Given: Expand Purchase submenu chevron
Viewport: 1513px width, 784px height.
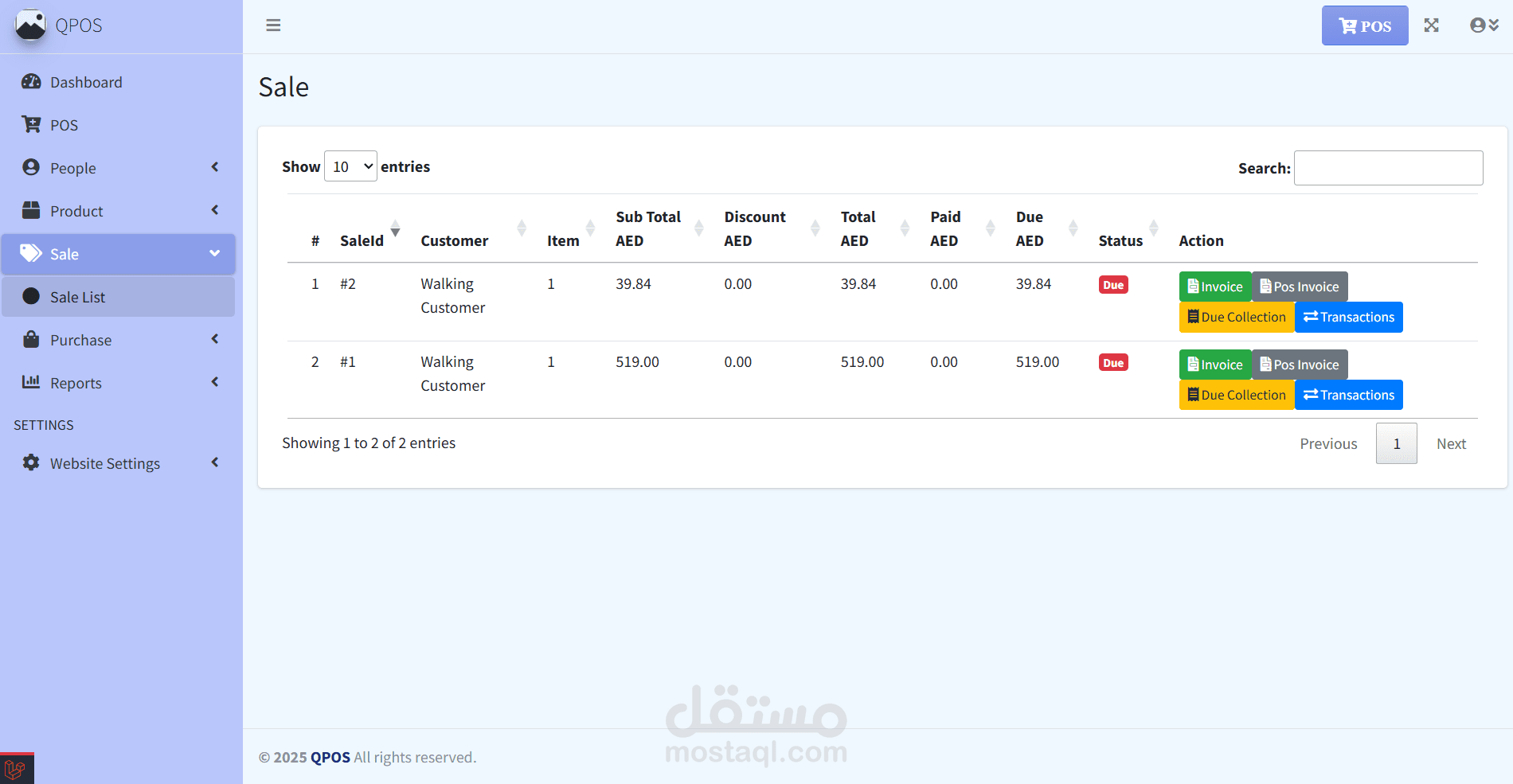Looking at the screenshot, I should [x=215, y=339].
